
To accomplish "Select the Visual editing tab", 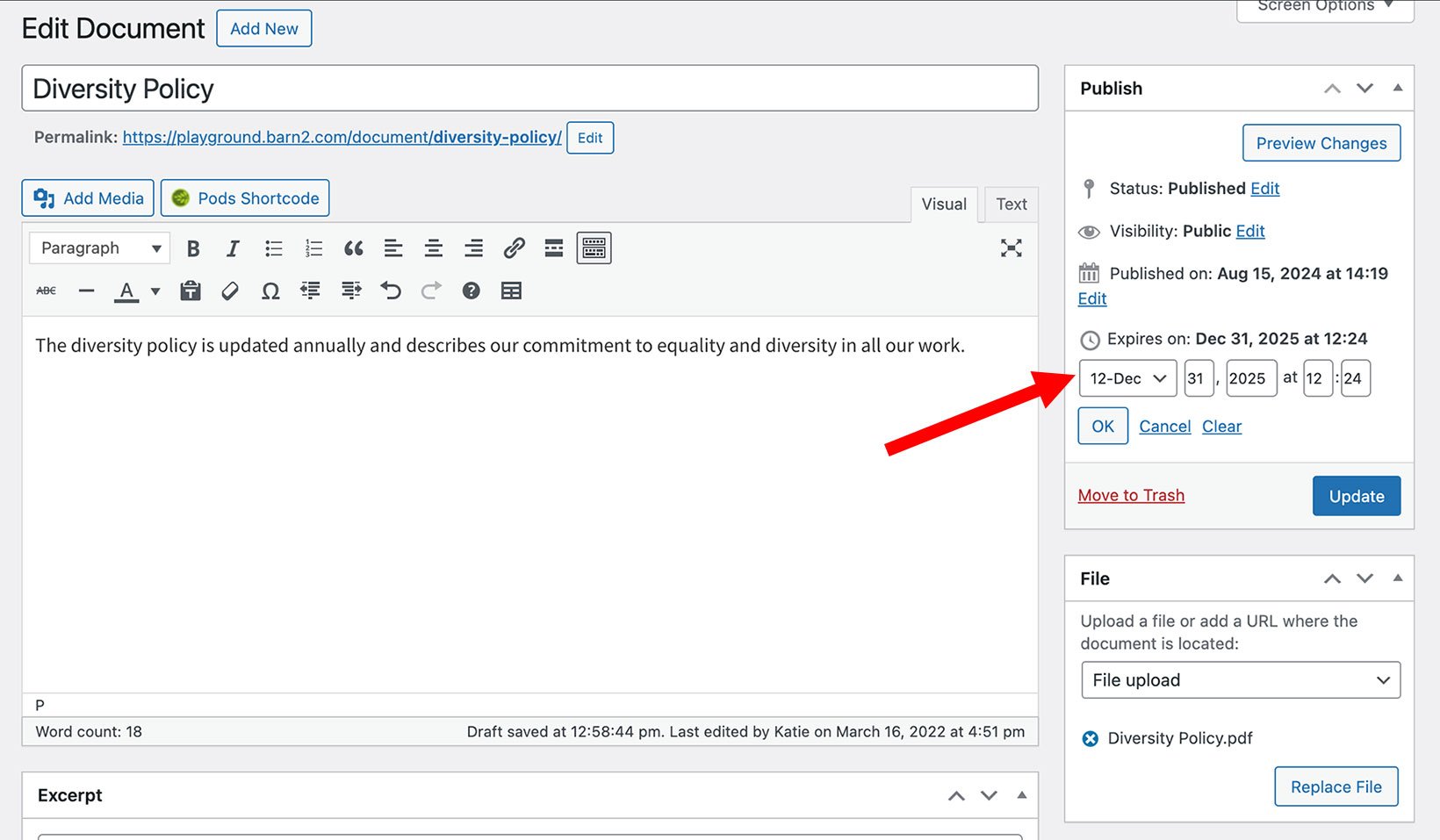I will pos(943,204).
